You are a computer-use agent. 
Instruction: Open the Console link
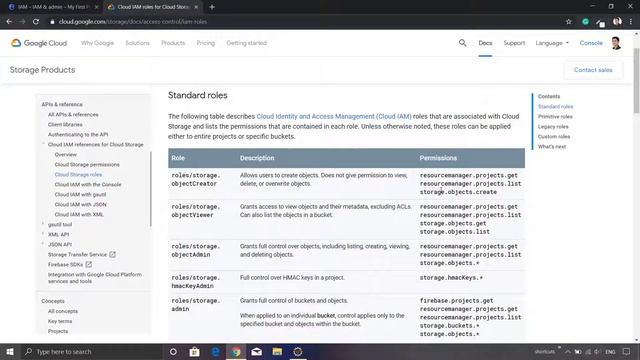point(591,43)
